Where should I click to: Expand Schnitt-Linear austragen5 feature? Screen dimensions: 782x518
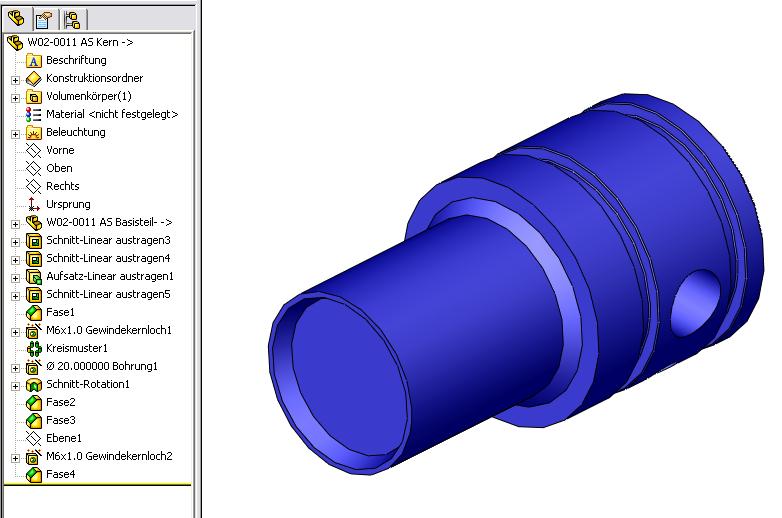(x=15, y=296)
